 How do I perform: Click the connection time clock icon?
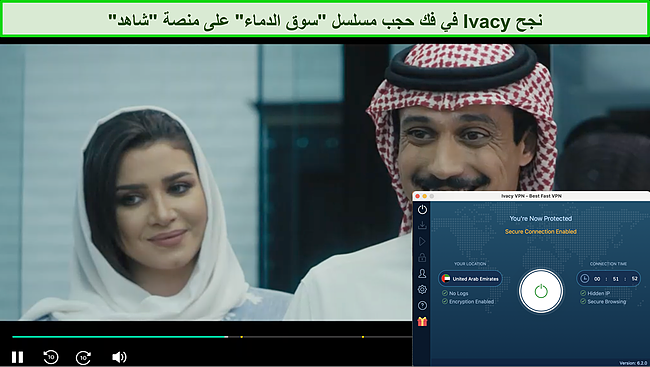pos(585,279)
